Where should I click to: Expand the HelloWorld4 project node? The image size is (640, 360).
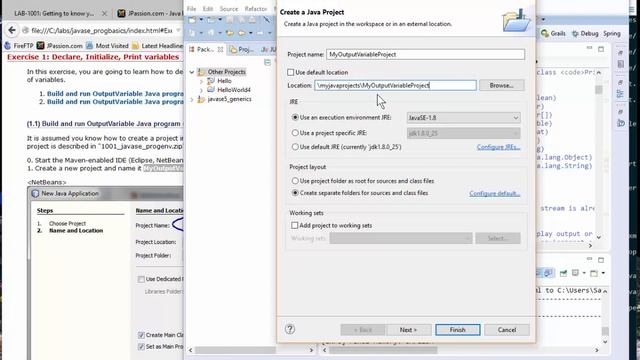point(201,90)
